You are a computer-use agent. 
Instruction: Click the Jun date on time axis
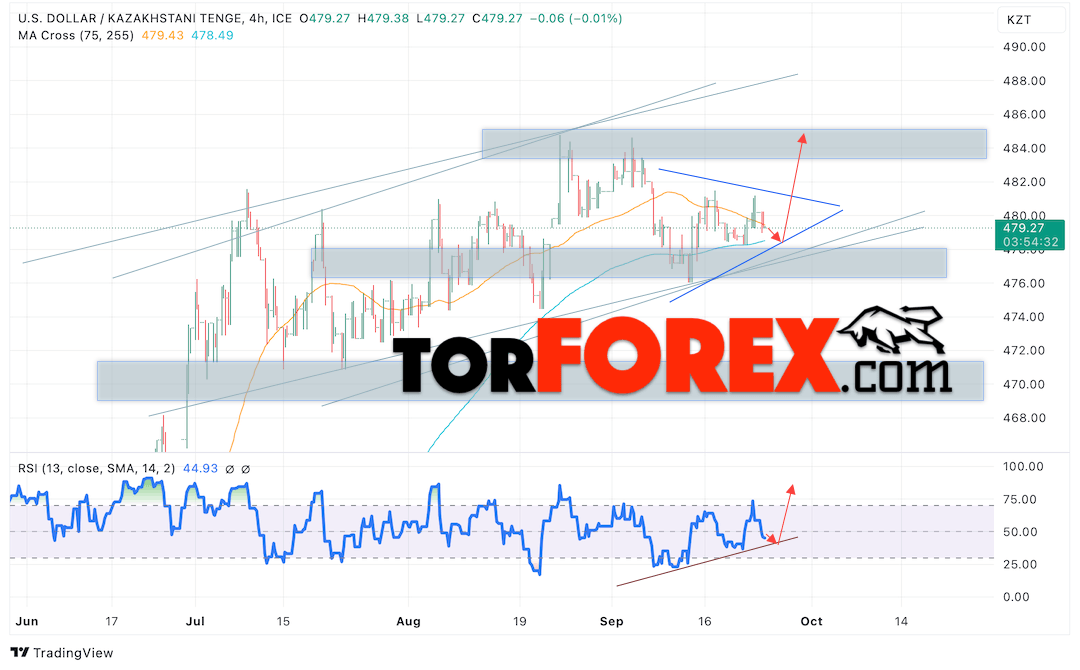(27, 621)
